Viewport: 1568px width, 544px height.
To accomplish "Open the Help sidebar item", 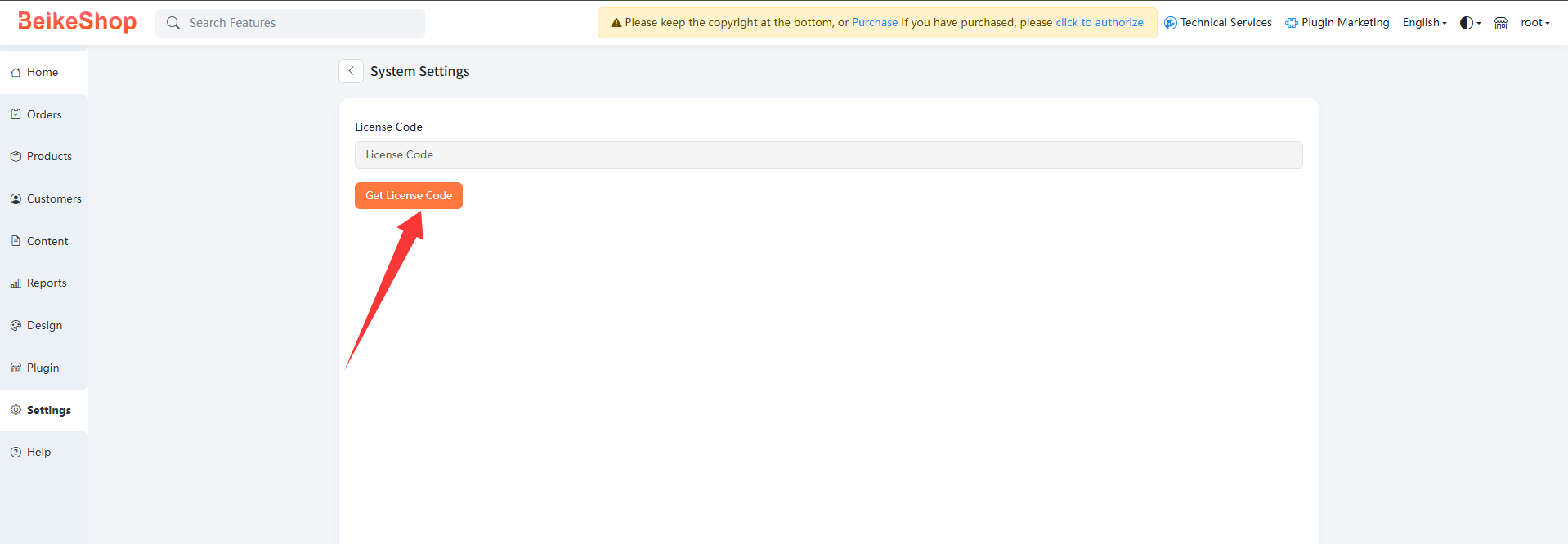I will (x=38, y=453).
